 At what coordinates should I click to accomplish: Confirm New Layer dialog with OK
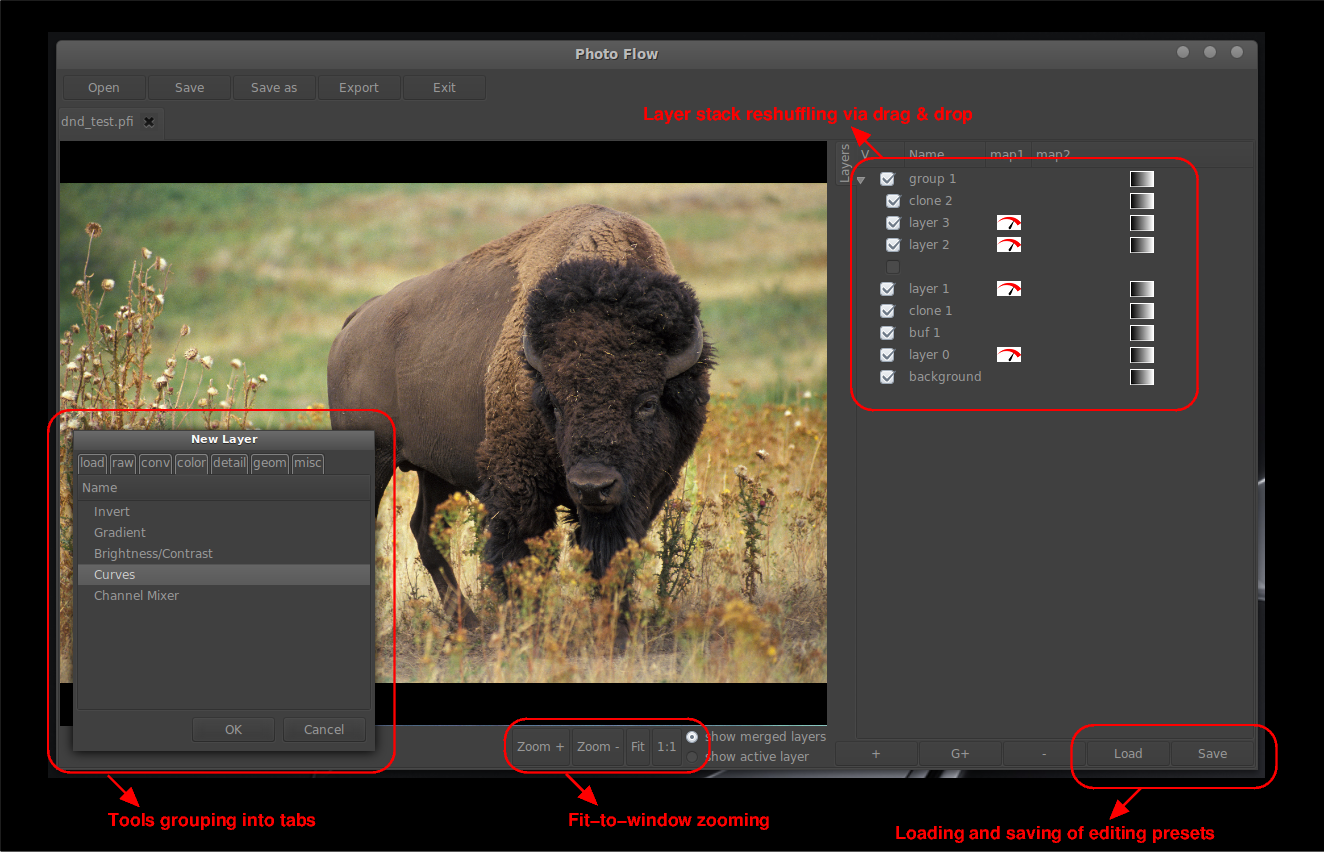pos(233,730)
